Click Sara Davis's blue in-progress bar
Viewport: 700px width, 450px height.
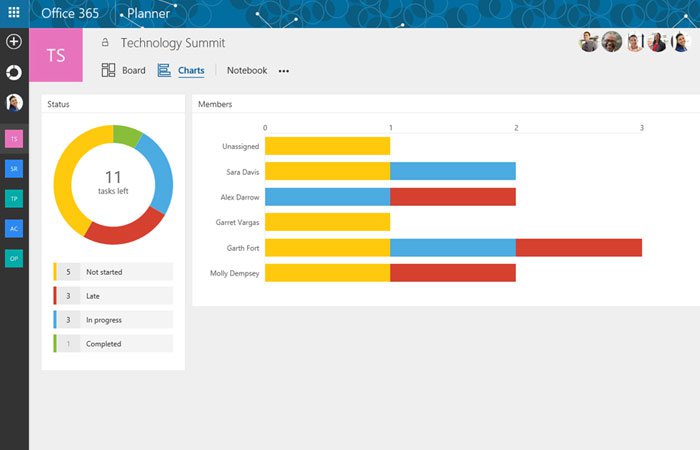click(453, 171)
